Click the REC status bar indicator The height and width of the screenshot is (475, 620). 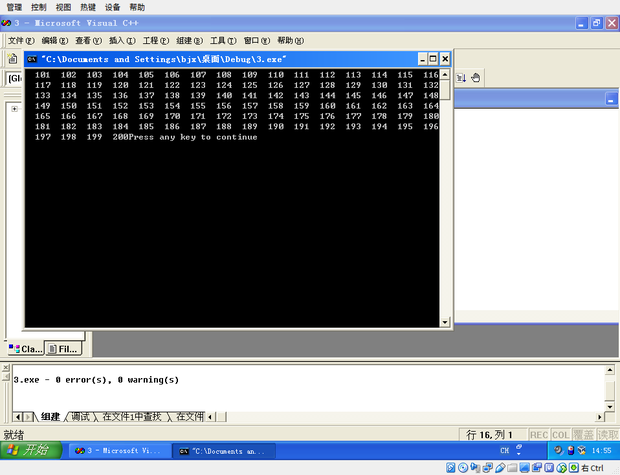tap(539, 435)
